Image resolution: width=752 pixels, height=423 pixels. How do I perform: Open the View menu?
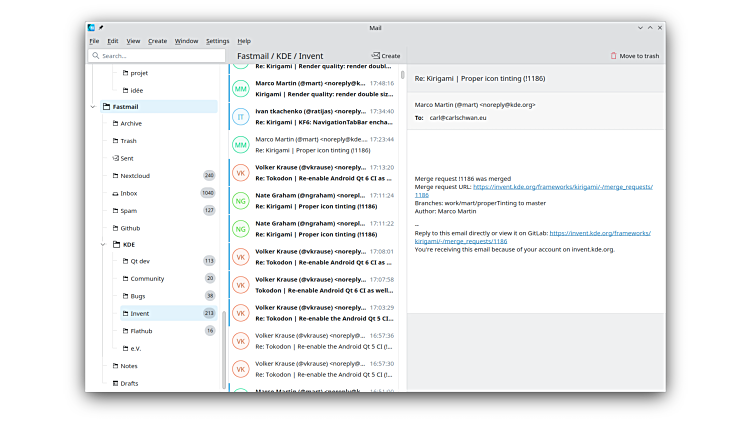133,41
